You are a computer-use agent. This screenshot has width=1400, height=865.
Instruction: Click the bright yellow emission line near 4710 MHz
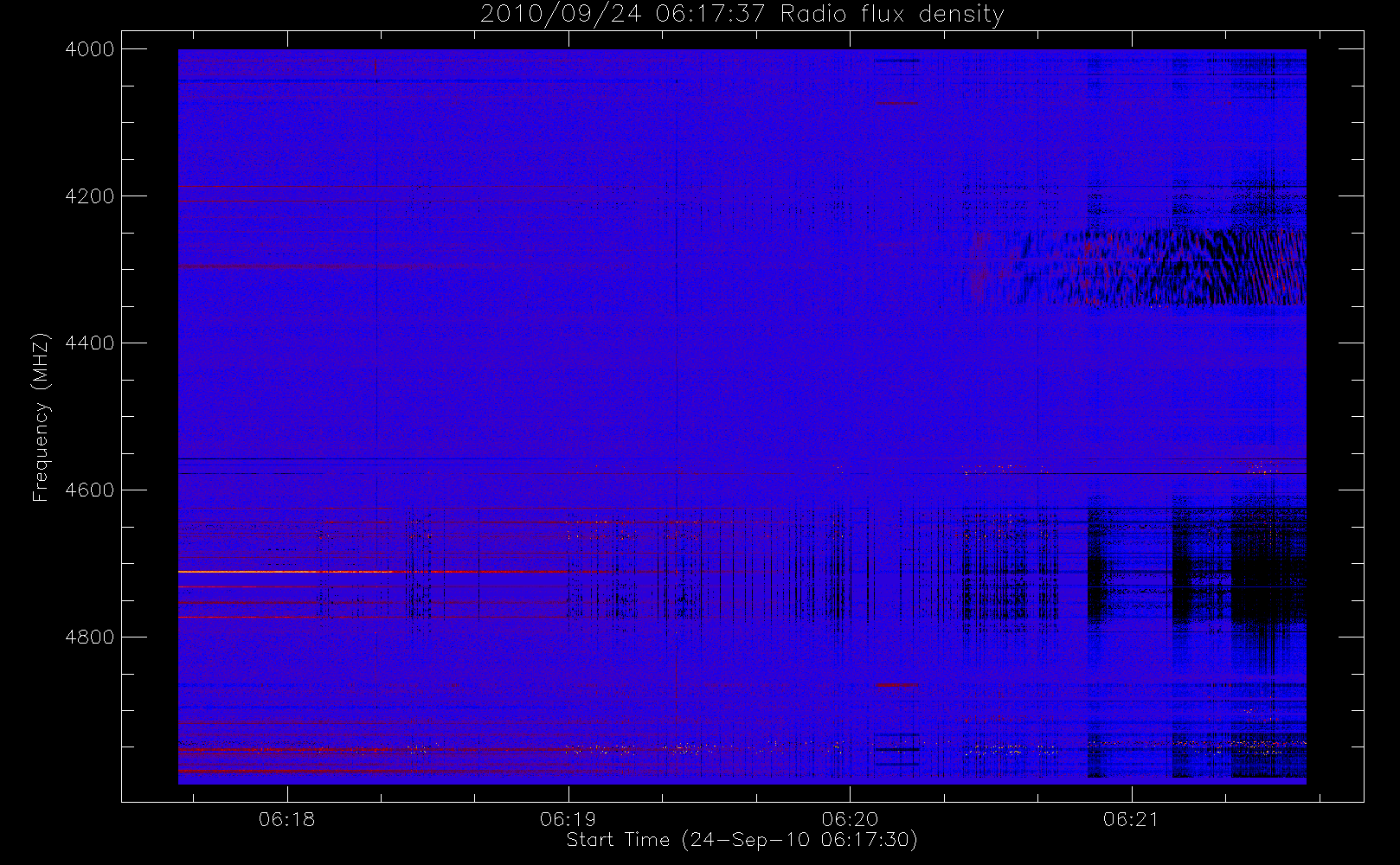pyautogui.click(x=286, y=572)
